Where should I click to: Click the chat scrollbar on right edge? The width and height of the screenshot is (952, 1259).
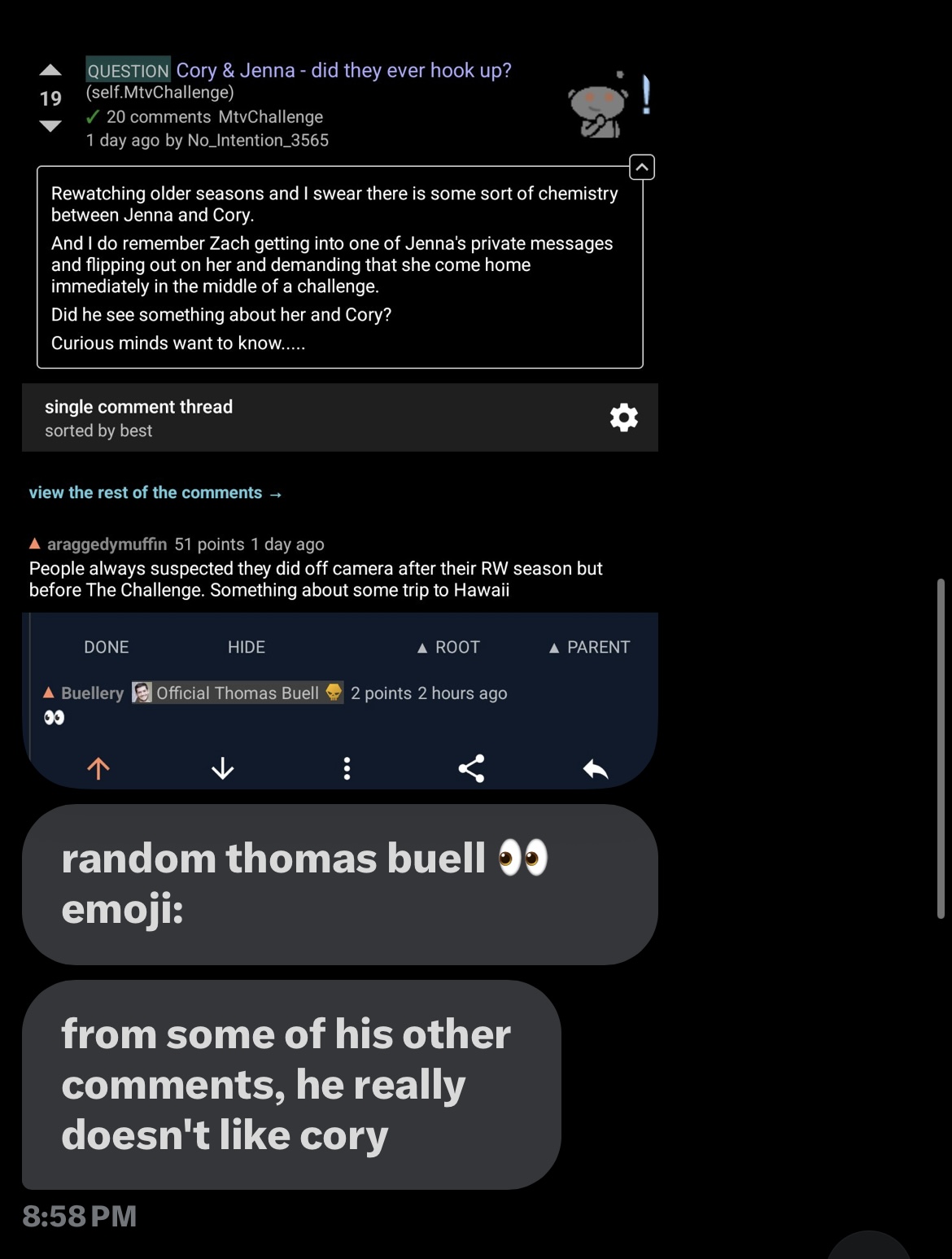pos(941,749)
